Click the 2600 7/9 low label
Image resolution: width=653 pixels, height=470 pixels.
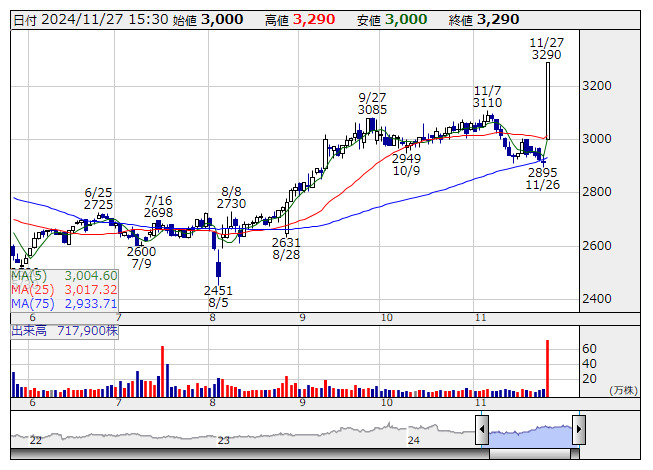(142, 258)
